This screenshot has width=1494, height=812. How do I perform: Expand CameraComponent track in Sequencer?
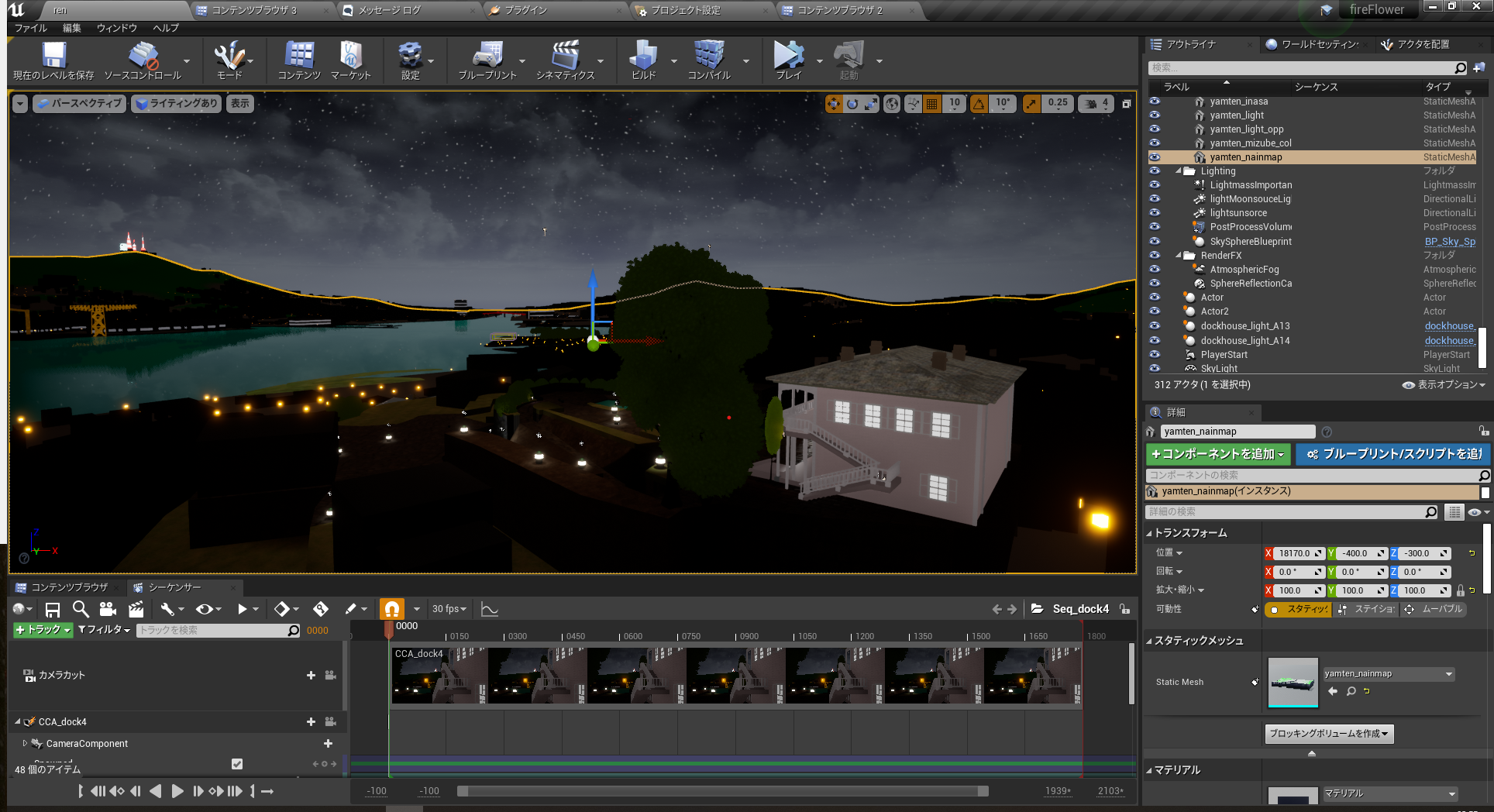point(25,743)
